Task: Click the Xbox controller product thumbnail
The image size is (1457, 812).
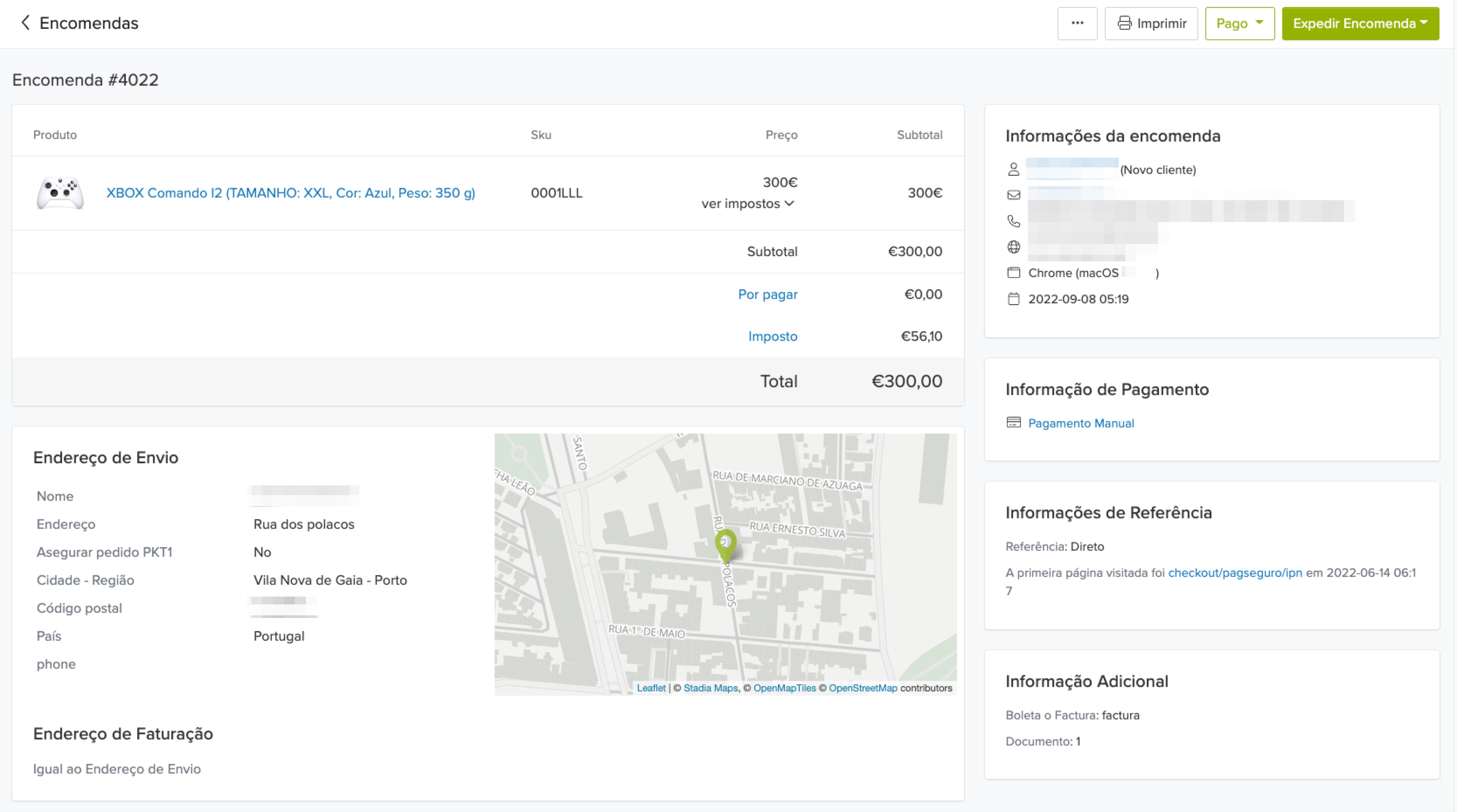Action: pyautogui.click(x=60, y=193)
